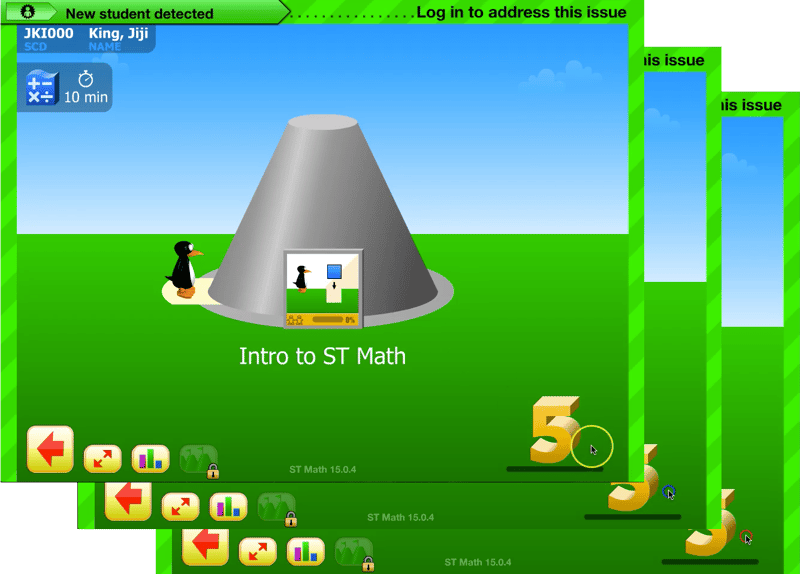Click fullscreen arrows button in the rearmost window
This screenshot has width=800, height=574.
[x=258, y=551]
